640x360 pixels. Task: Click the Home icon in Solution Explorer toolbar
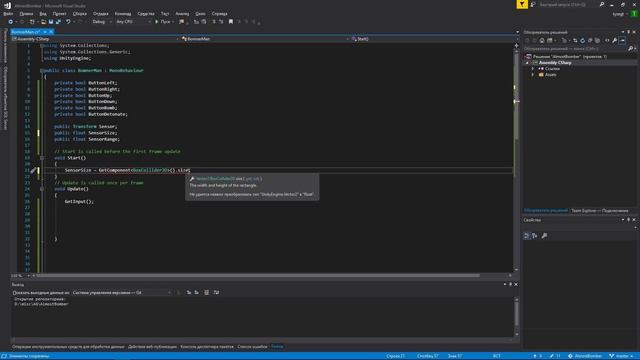542,40
